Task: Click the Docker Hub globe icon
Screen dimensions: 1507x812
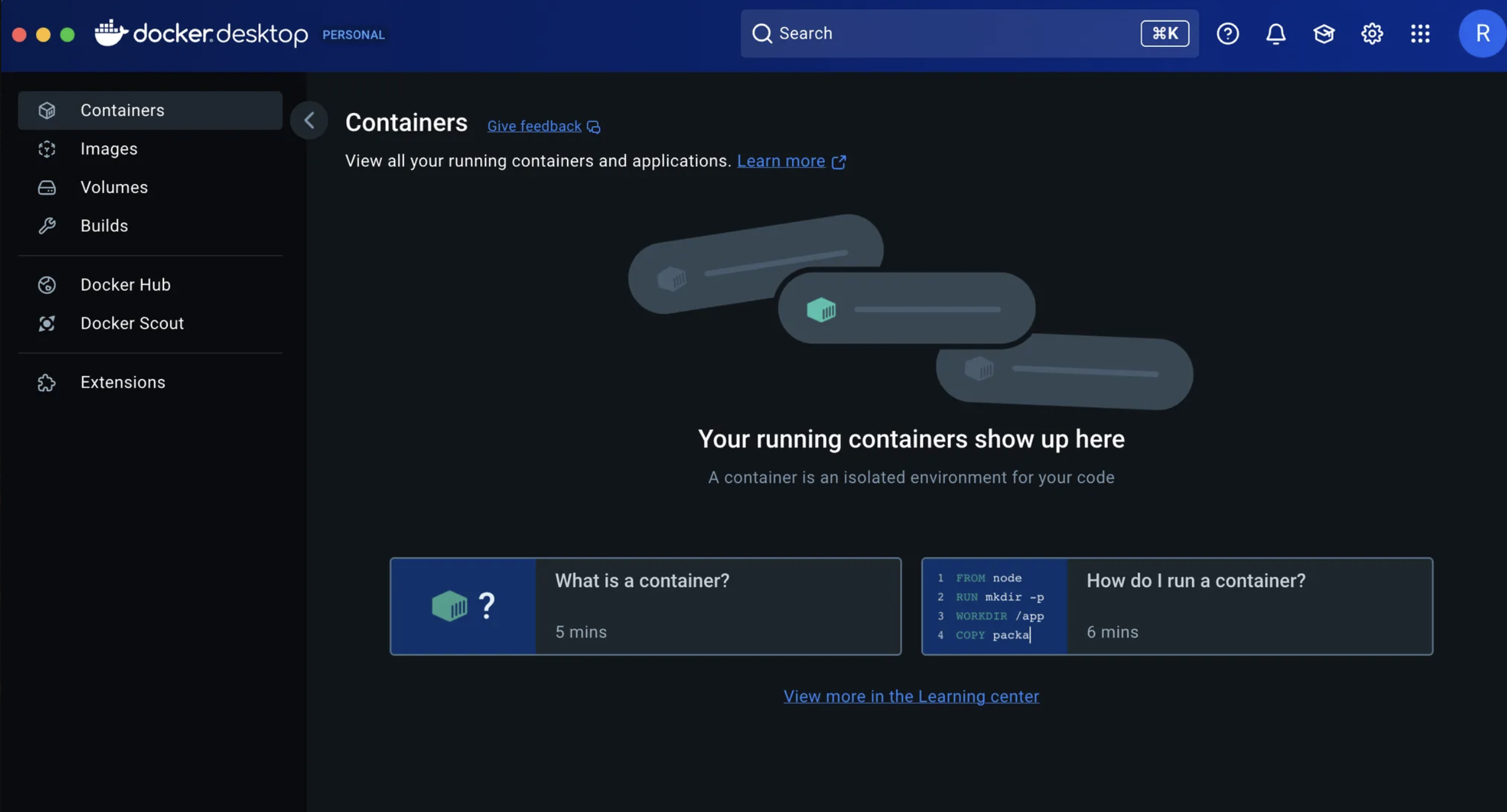Action: pyautogui.click(x=47, y=285)
